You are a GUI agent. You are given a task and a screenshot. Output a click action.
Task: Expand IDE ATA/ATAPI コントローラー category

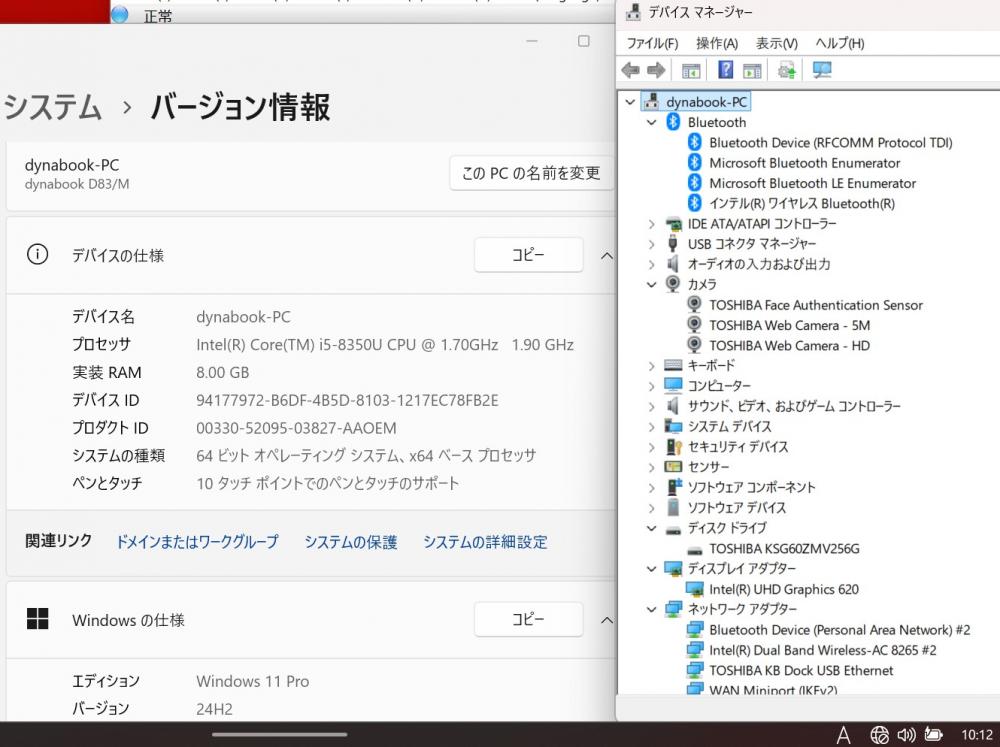(651, 224)
